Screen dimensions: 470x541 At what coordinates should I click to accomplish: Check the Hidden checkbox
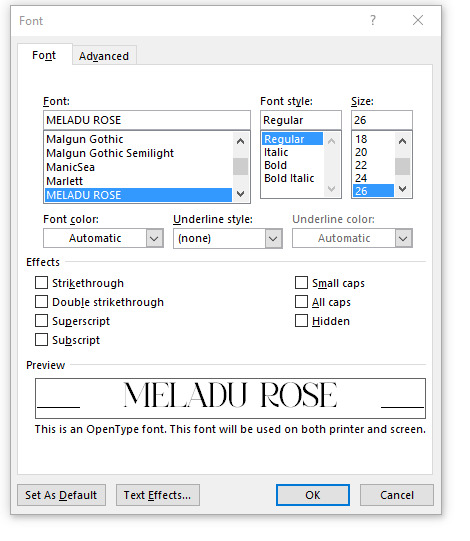click(301, 321)
